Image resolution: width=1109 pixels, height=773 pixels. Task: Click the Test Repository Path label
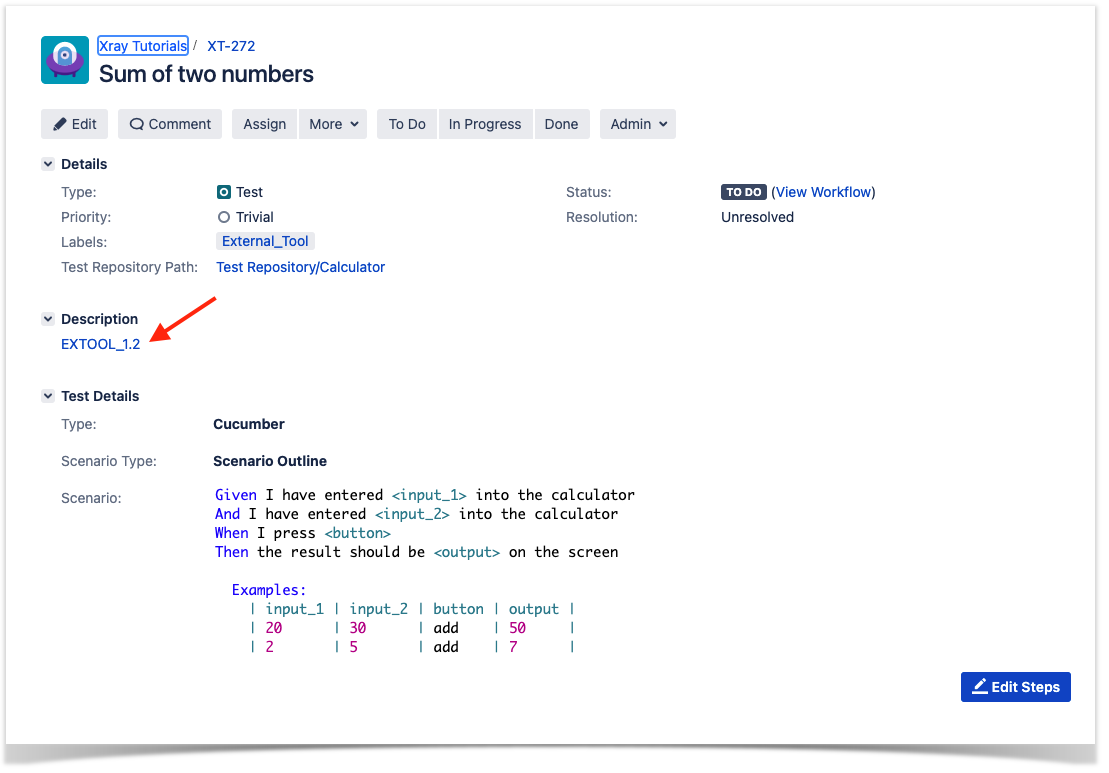point(129,267)
